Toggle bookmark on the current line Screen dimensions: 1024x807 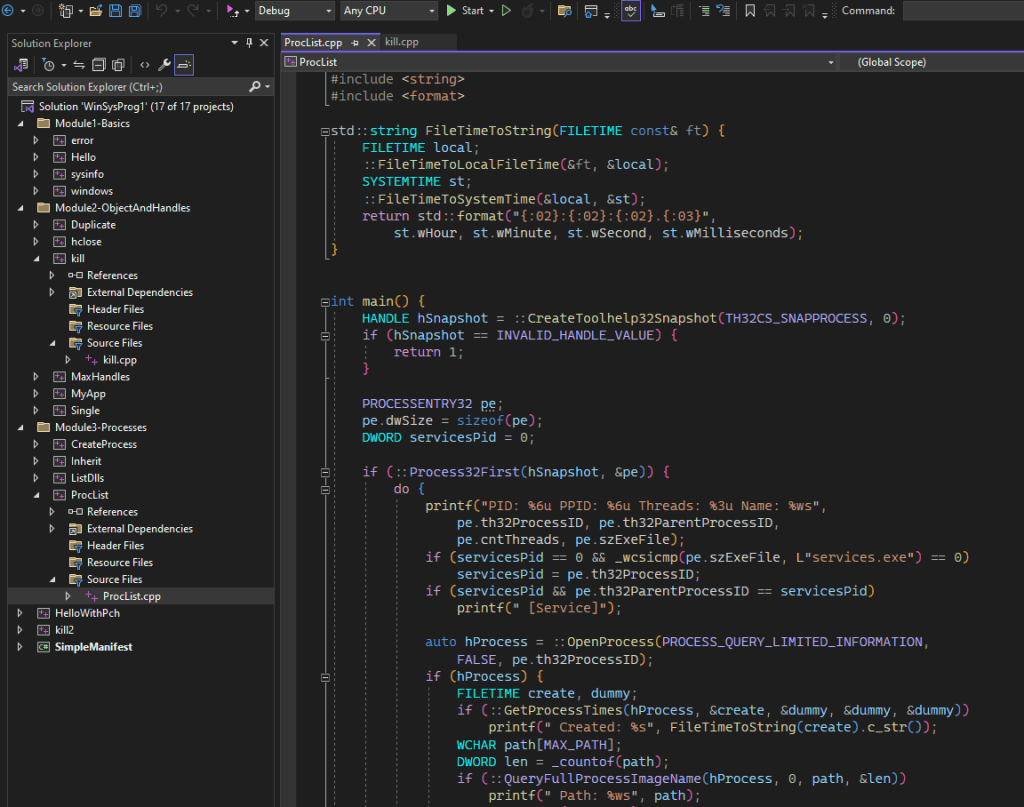click(750, 11)
